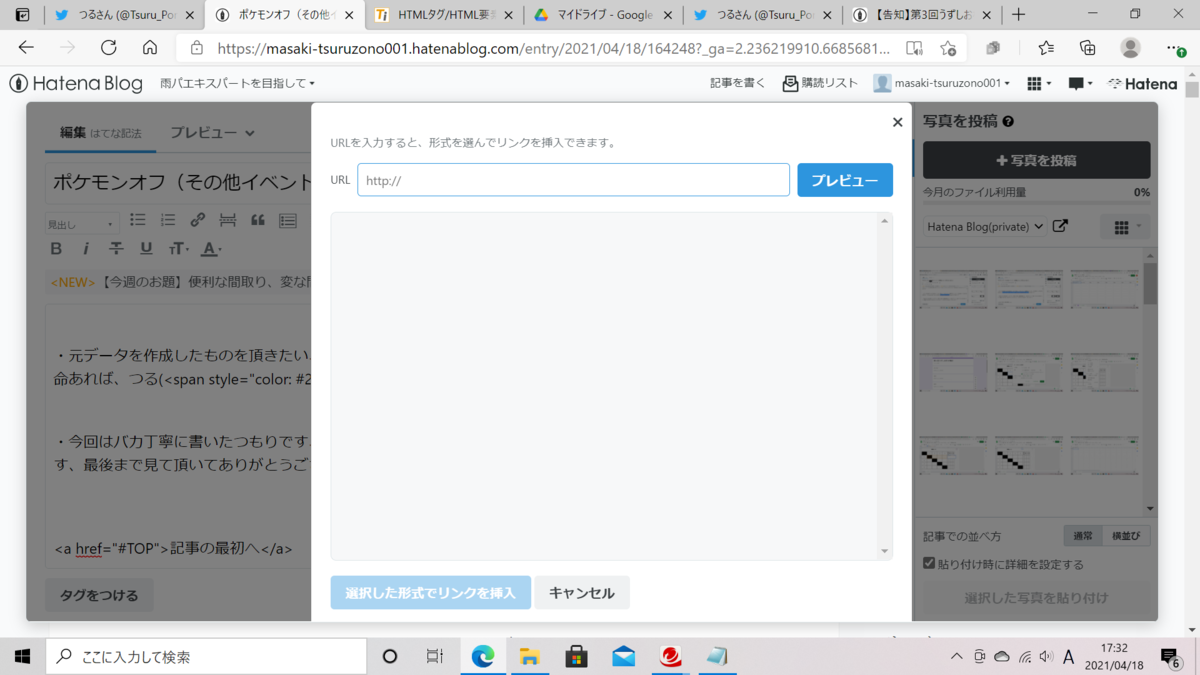
Task: Click the blockquote icon
Action: [x=257, y=220]
